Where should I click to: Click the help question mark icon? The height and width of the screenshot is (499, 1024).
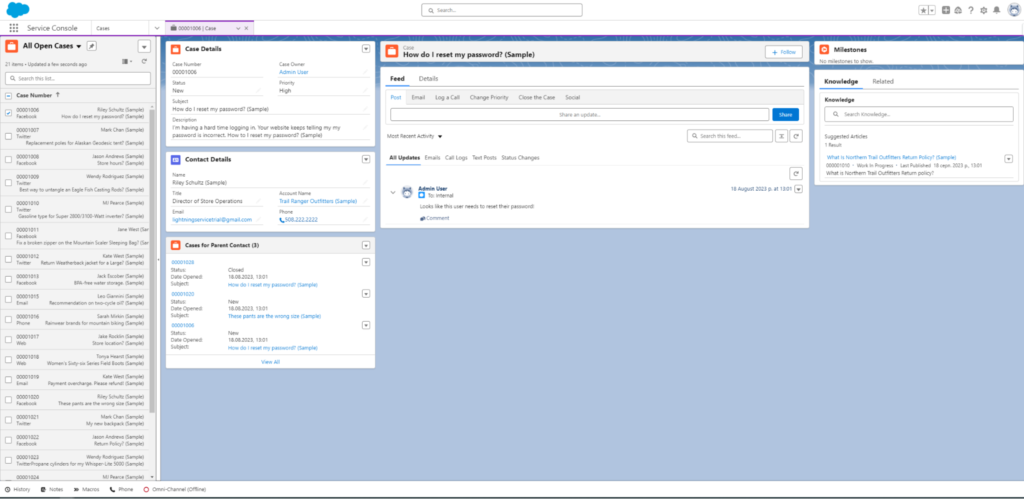click(971, 10)
